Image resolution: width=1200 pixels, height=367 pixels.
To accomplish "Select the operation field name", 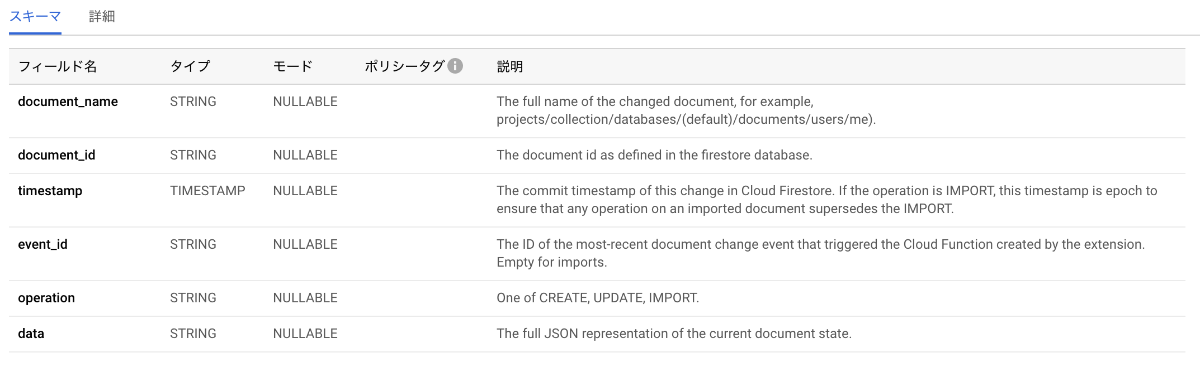I will click(46, 298).
